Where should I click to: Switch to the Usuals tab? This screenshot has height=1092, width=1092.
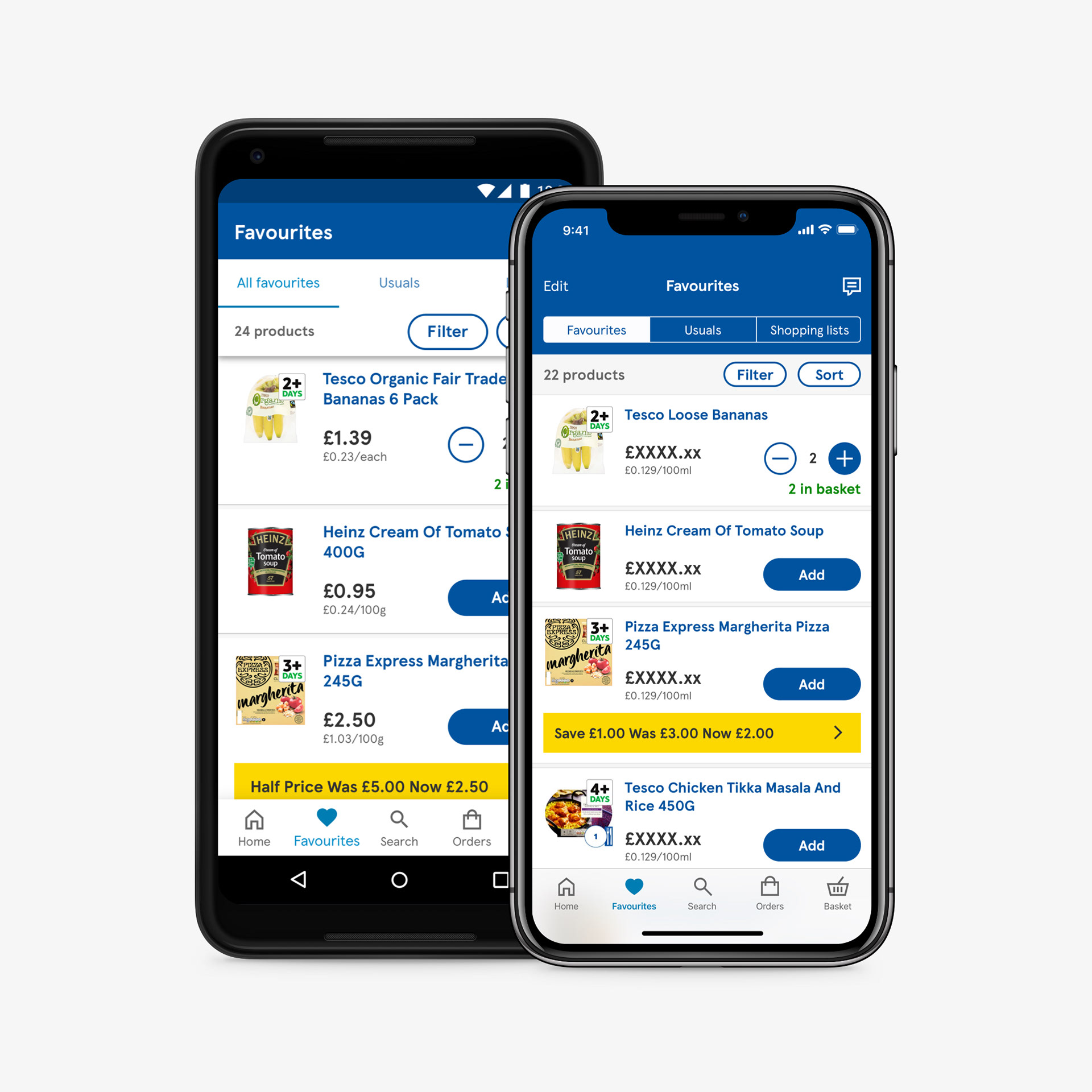tap(701, 331)
